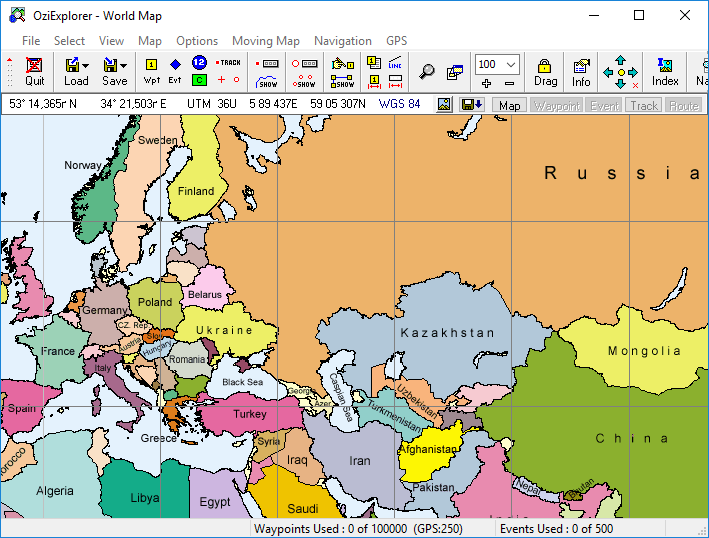The image size is (709, 538).
Task: Click the Save floppy-disk icon
Action: pos(110,65)
